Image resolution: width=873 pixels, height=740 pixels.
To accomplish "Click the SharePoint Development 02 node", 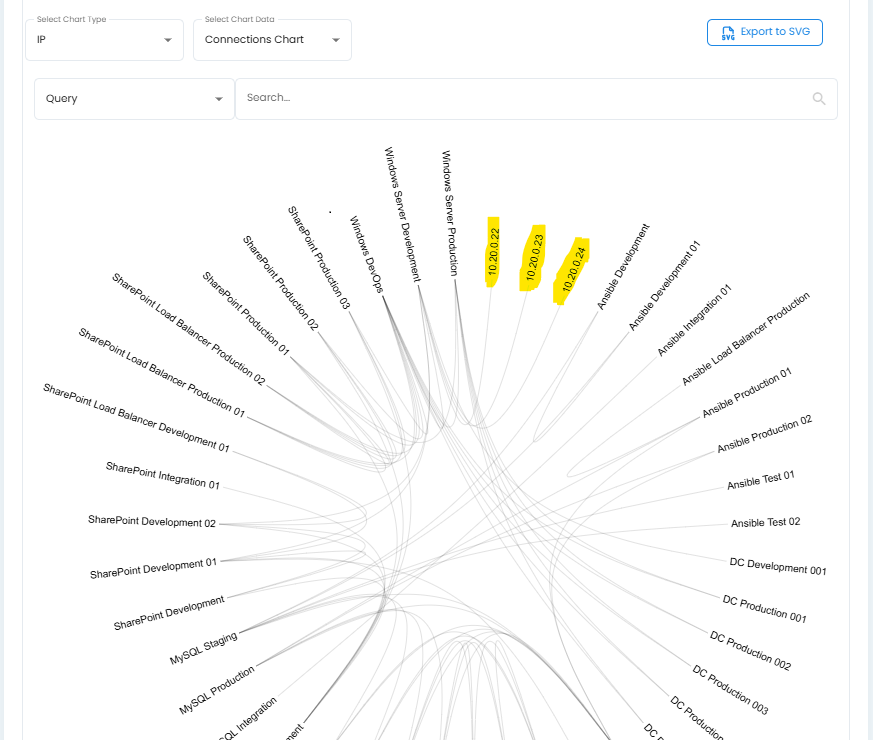I will (151, 521).
